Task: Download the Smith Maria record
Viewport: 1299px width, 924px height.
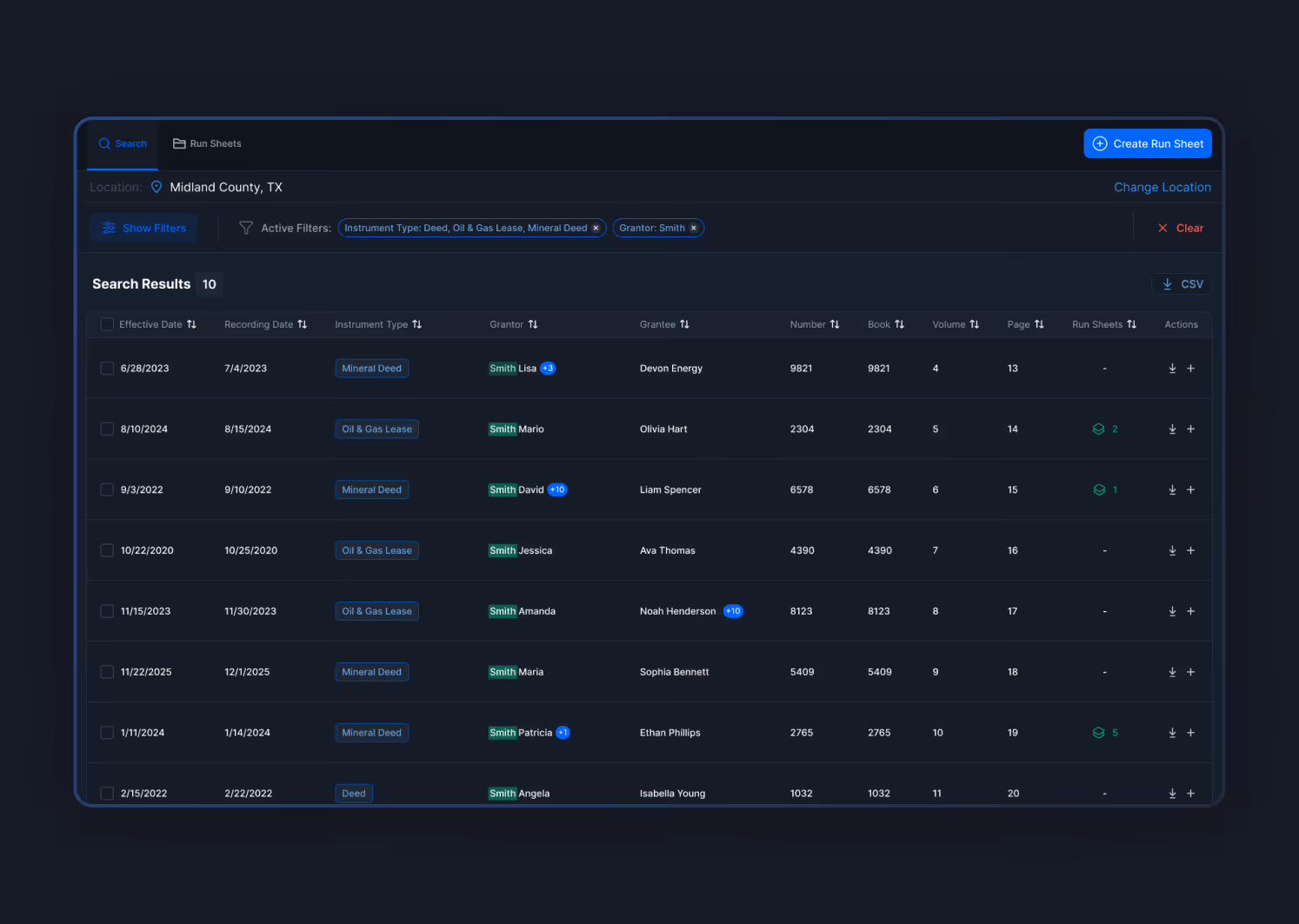Action: coord(1172,673)
